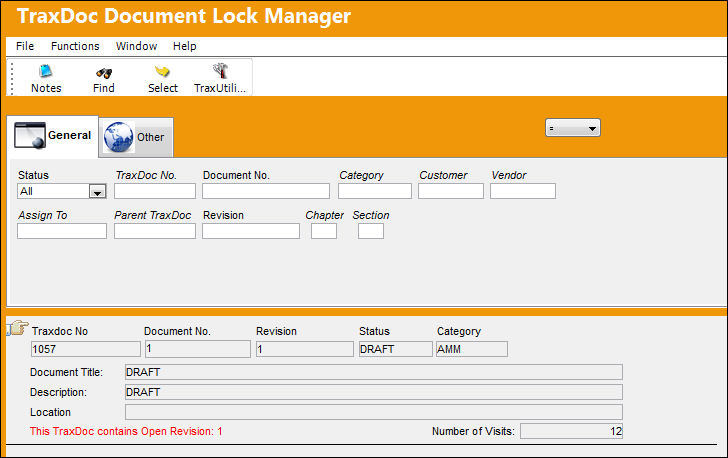Click the TraxDoc No. search field

[155, 191]
